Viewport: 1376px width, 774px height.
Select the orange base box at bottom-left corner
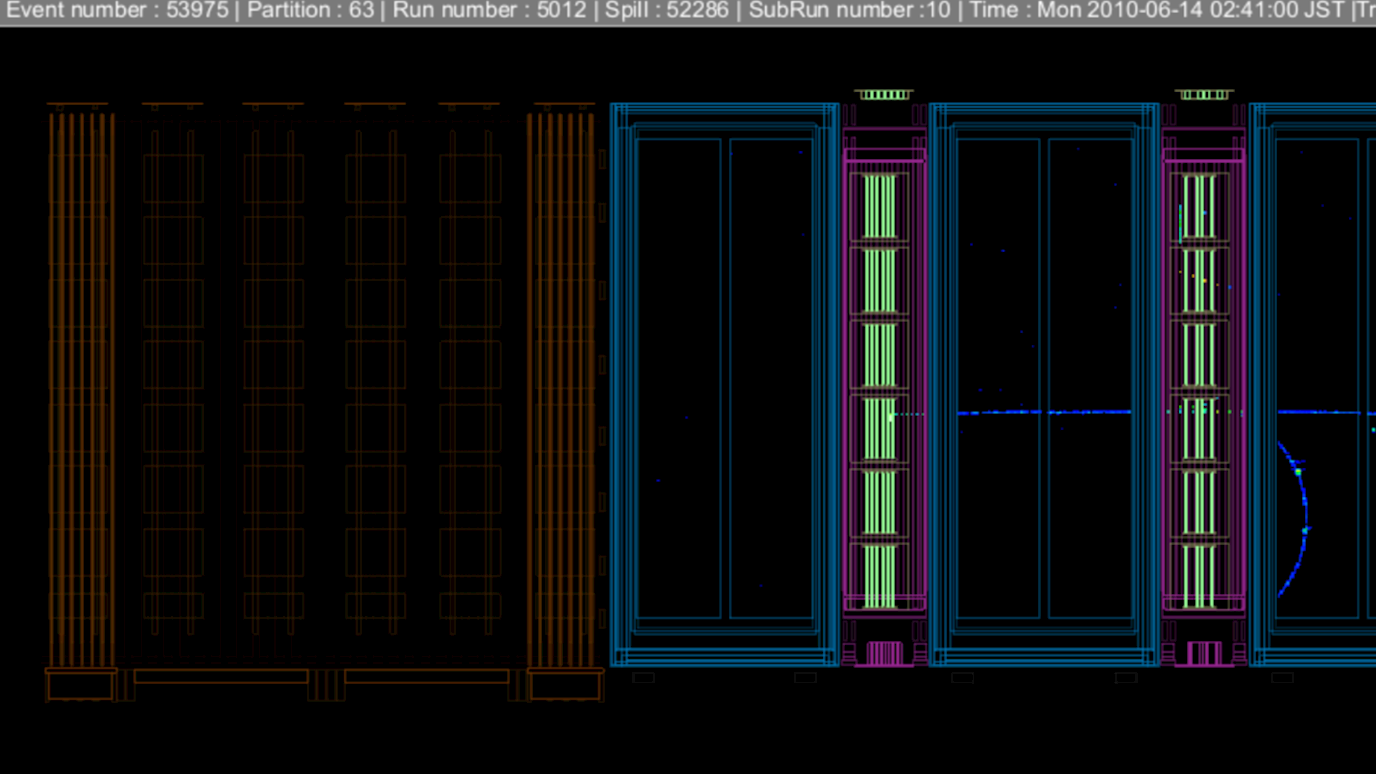tap(81, 686)
